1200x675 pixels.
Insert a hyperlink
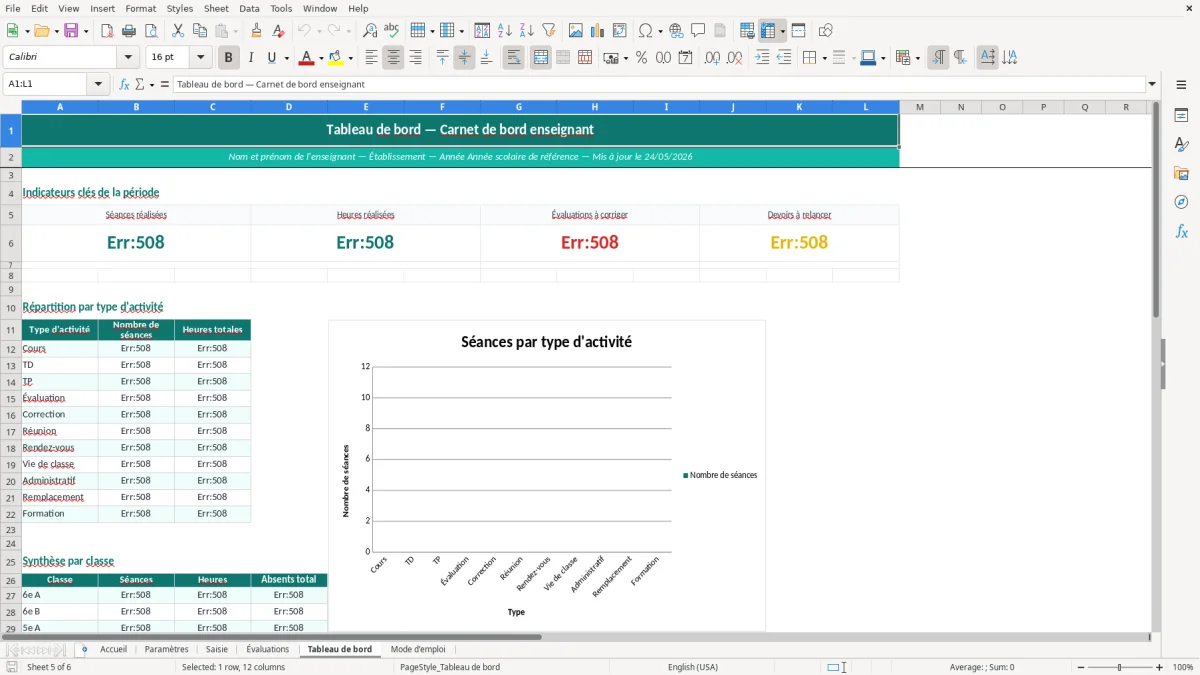(x=676, y=31)
